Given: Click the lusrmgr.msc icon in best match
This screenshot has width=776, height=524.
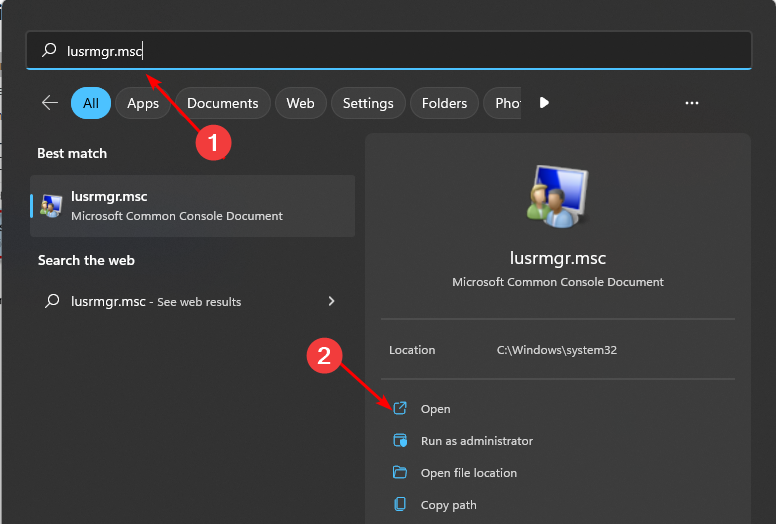Looking at the screenshot, I should pyautogui.click(x=51, y=206).
